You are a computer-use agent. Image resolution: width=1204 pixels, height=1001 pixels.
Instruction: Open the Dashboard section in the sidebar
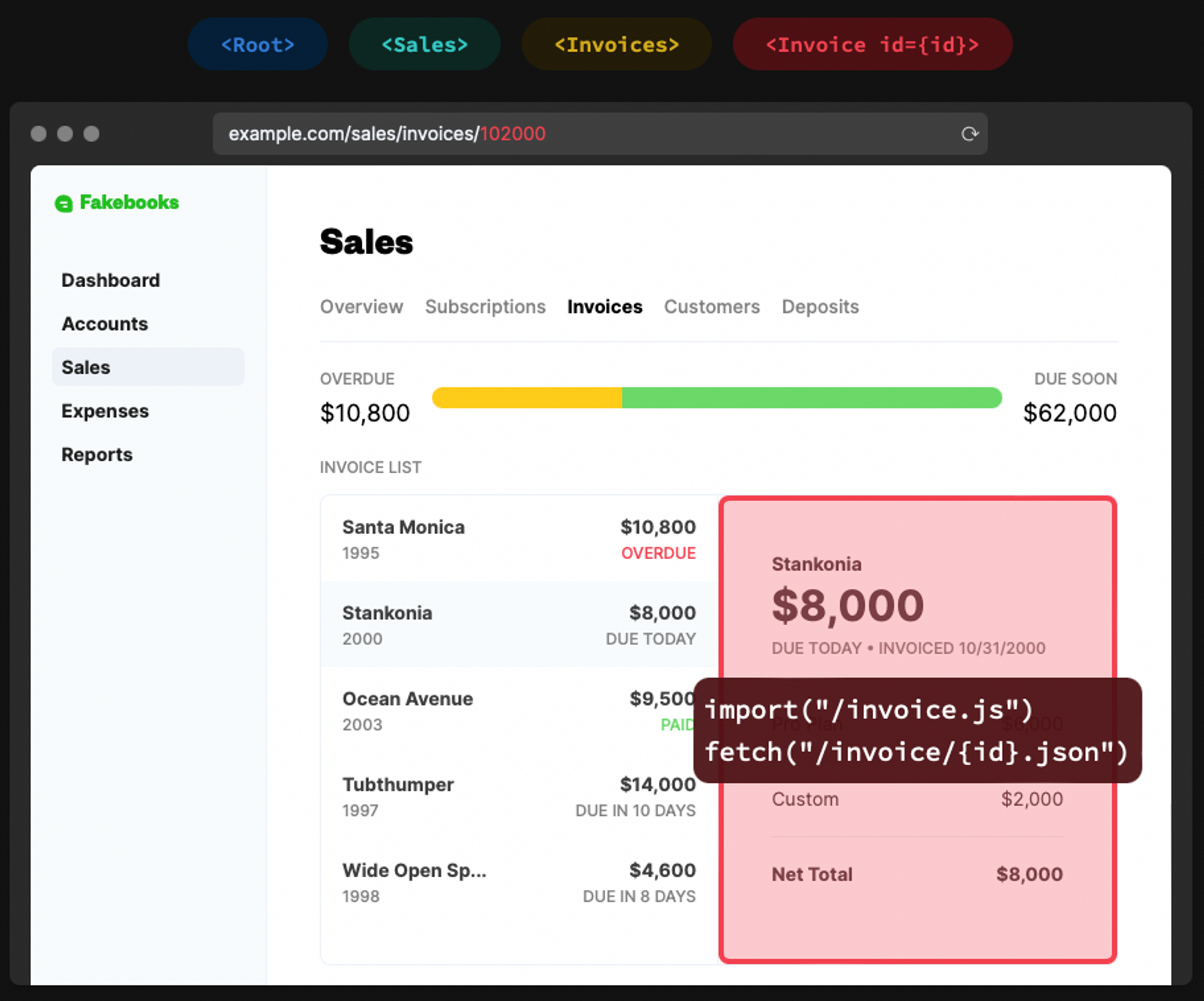110,280
